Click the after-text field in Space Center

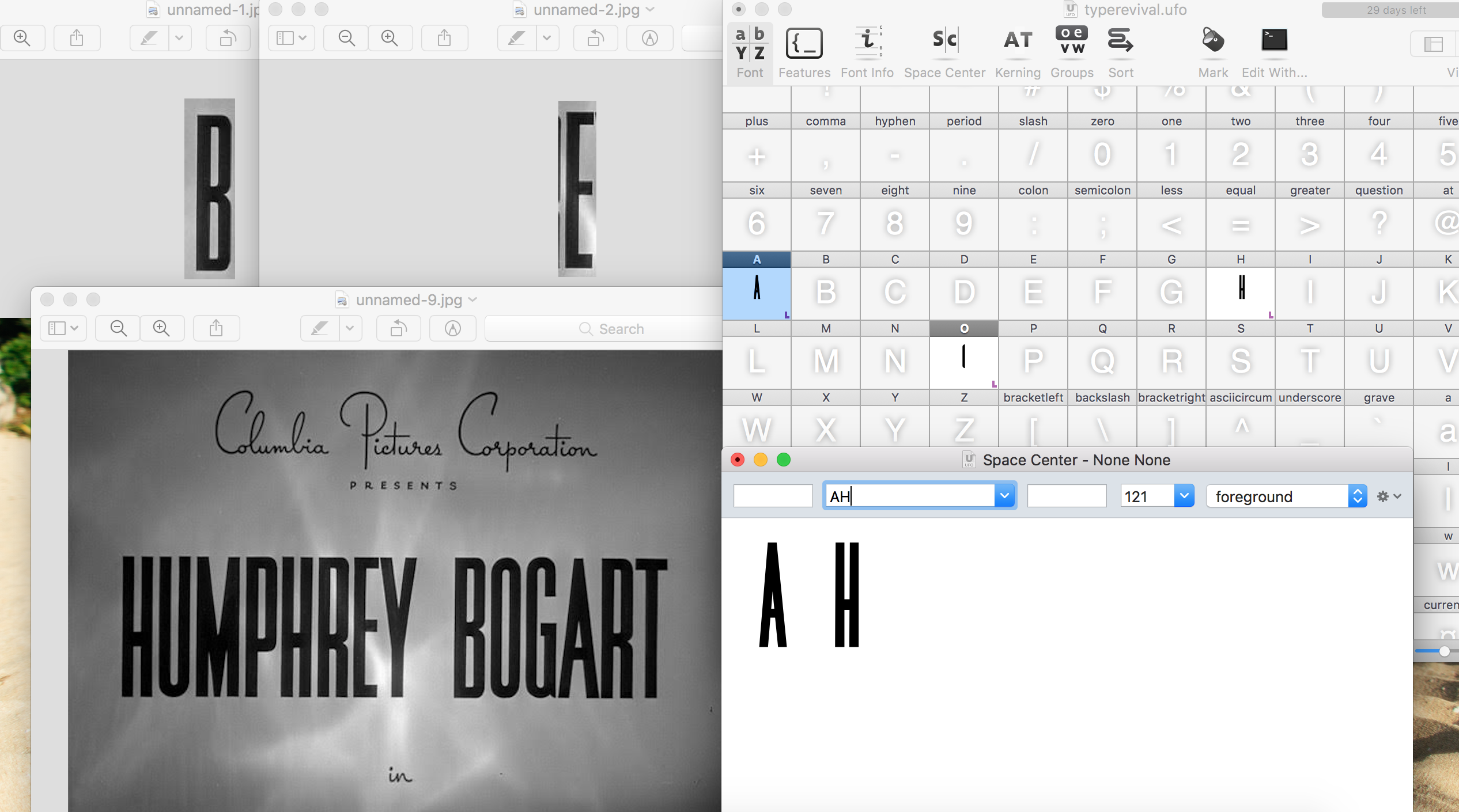(1067, 496)
